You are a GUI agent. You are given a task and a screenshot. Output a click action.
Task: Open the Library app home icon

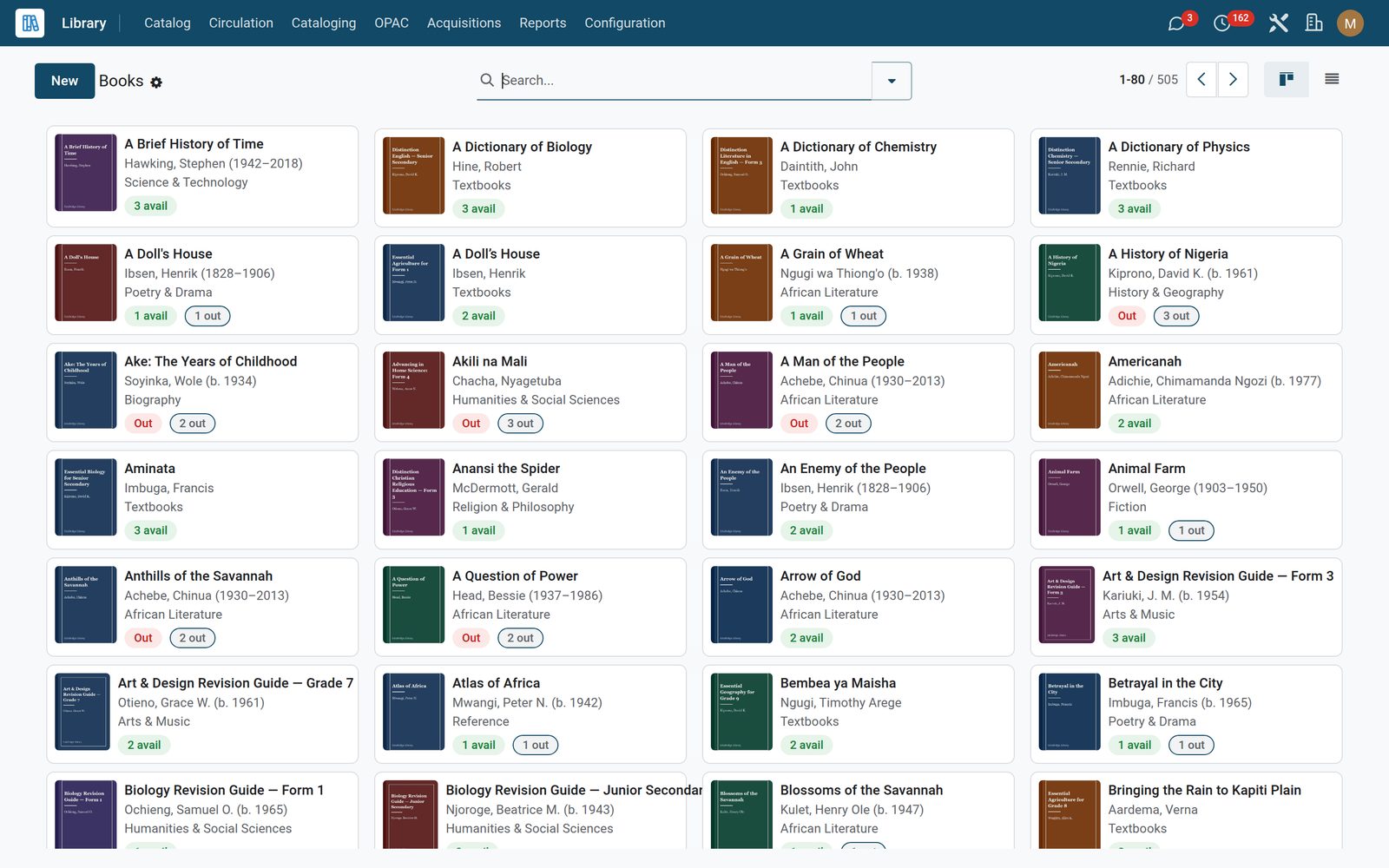pos(30,23)
